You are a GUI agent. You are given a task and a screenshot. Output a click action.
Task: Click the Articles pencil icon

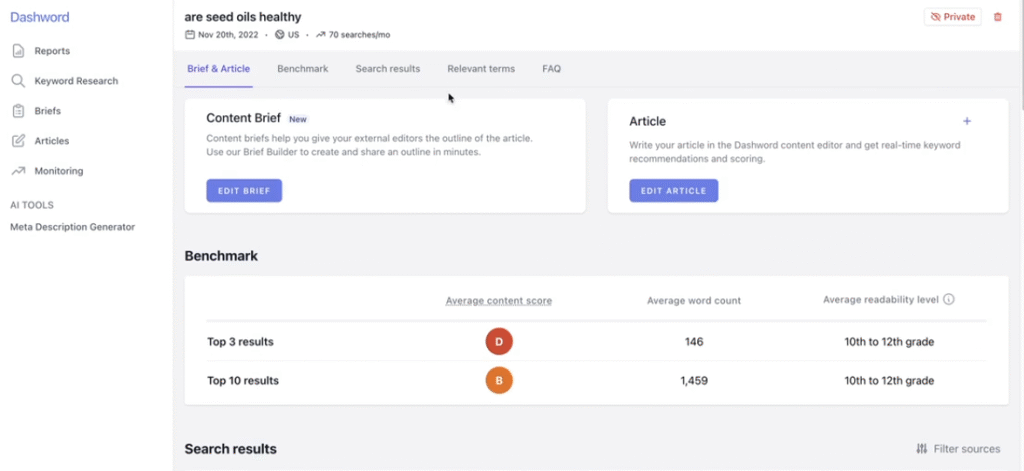[18, 141]
